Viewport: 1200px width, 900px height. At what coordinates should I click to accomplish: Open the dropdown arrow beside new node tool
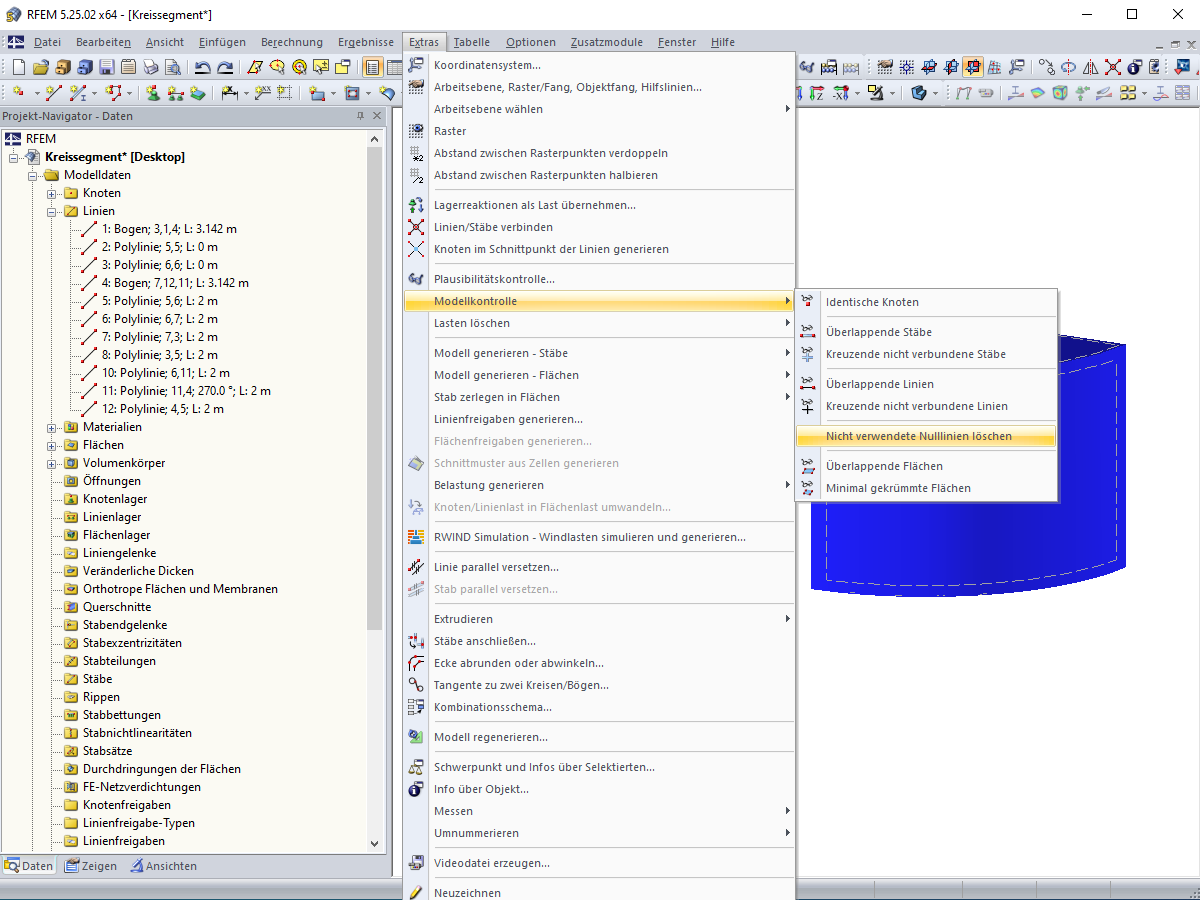[37, 93]
